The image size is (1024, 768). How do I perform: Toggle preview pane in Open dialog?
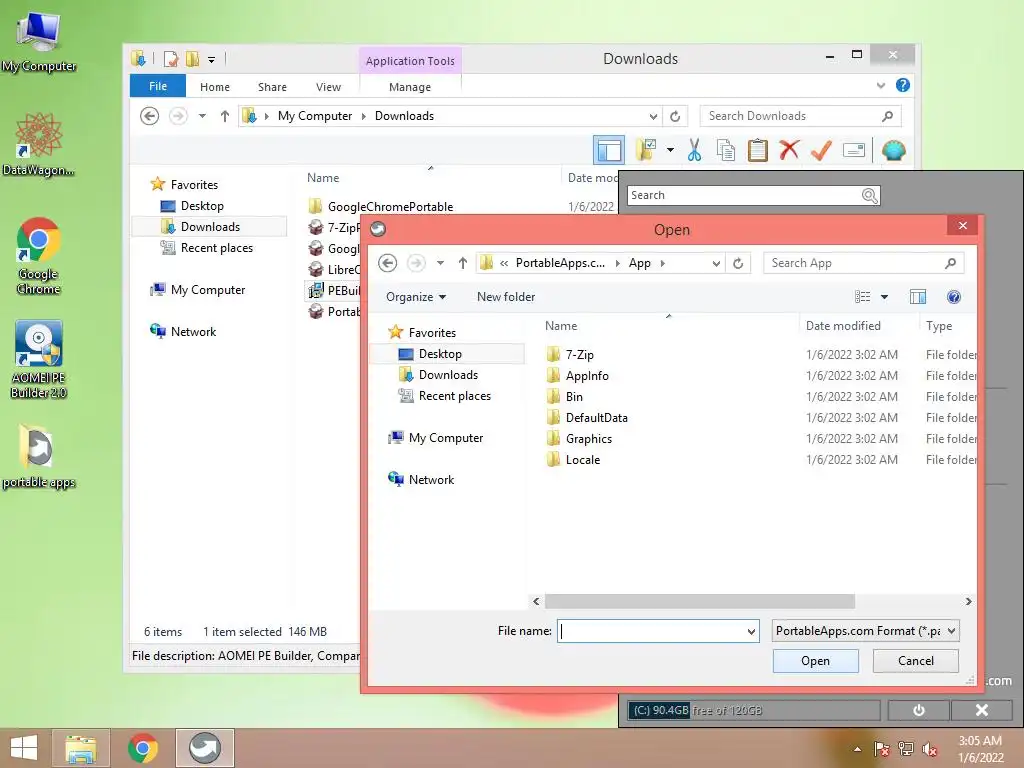point(918,296)
